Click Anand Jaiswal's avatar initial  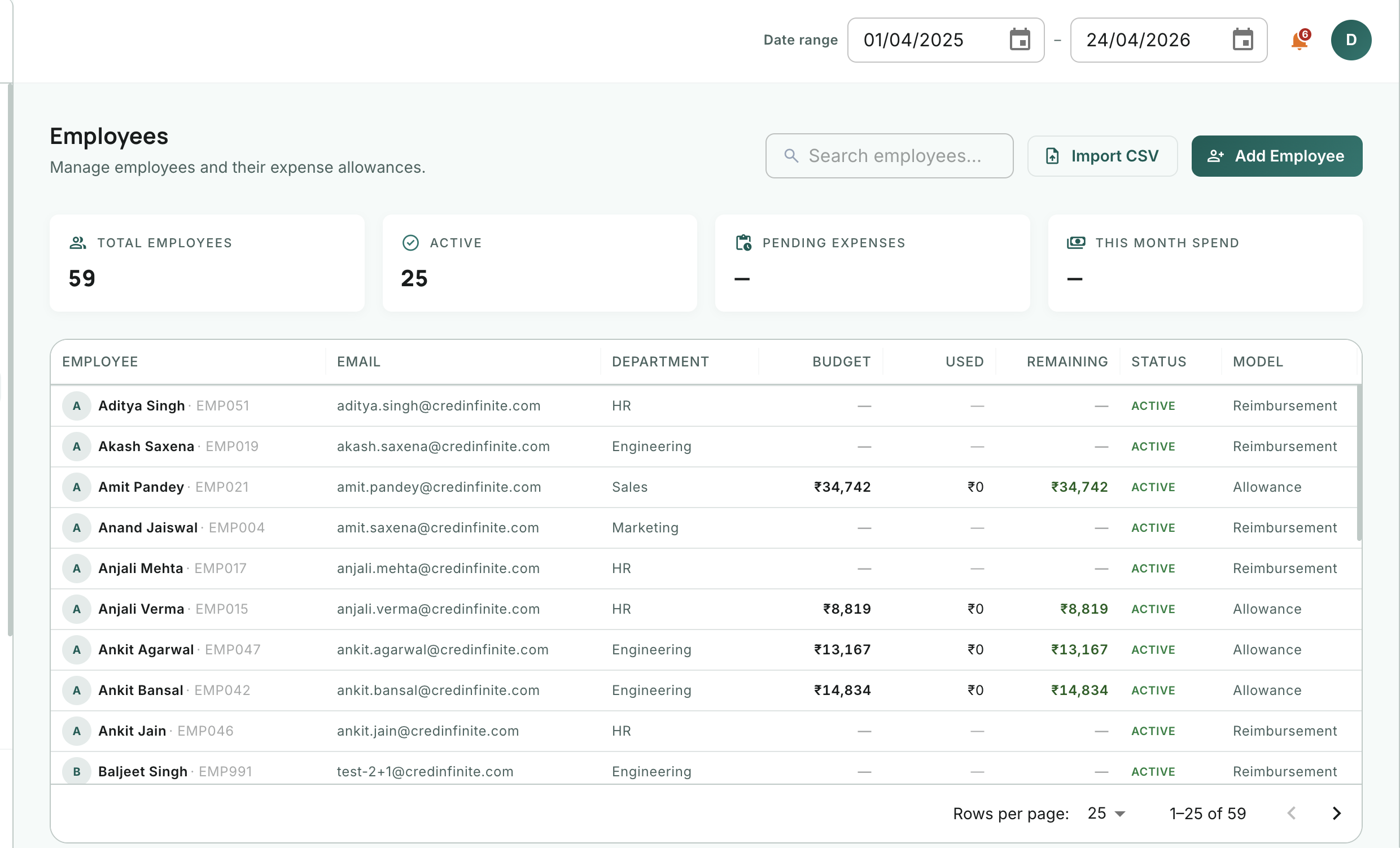[77, 527]
